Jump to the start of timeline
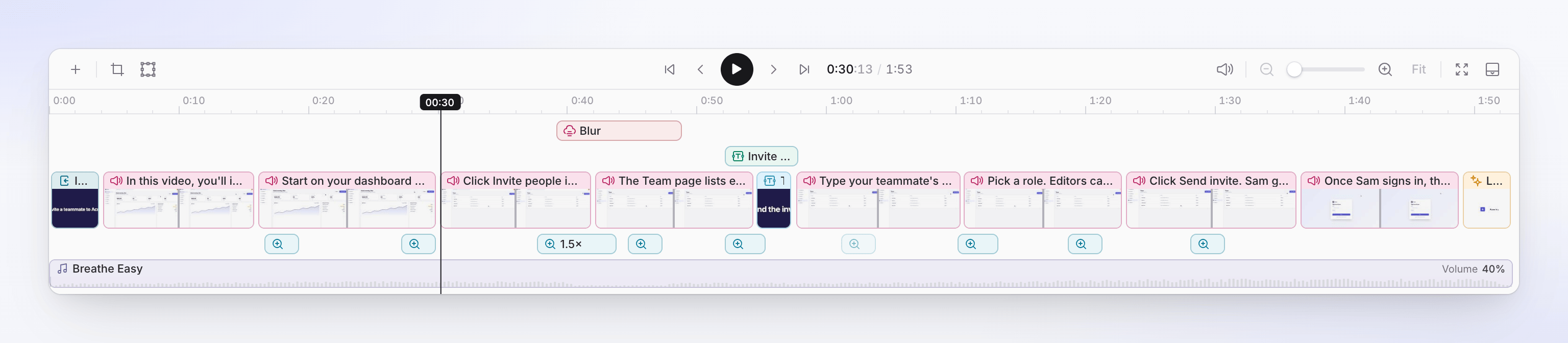Image resolution: width=1568 pixels, height=343 pixels. tap(670, 69)
